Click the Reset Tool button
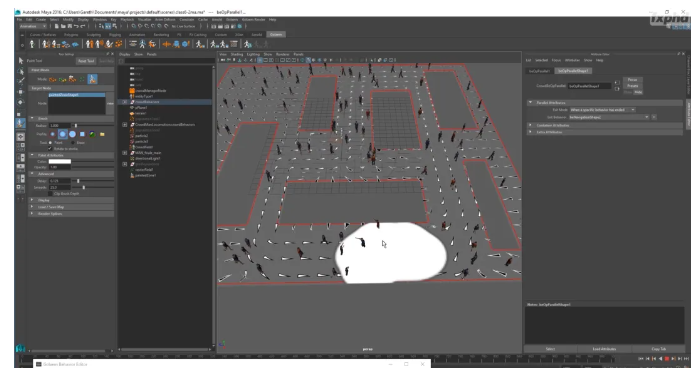The image size is (696, 374). pyautogui.click(x=86, y=61)
